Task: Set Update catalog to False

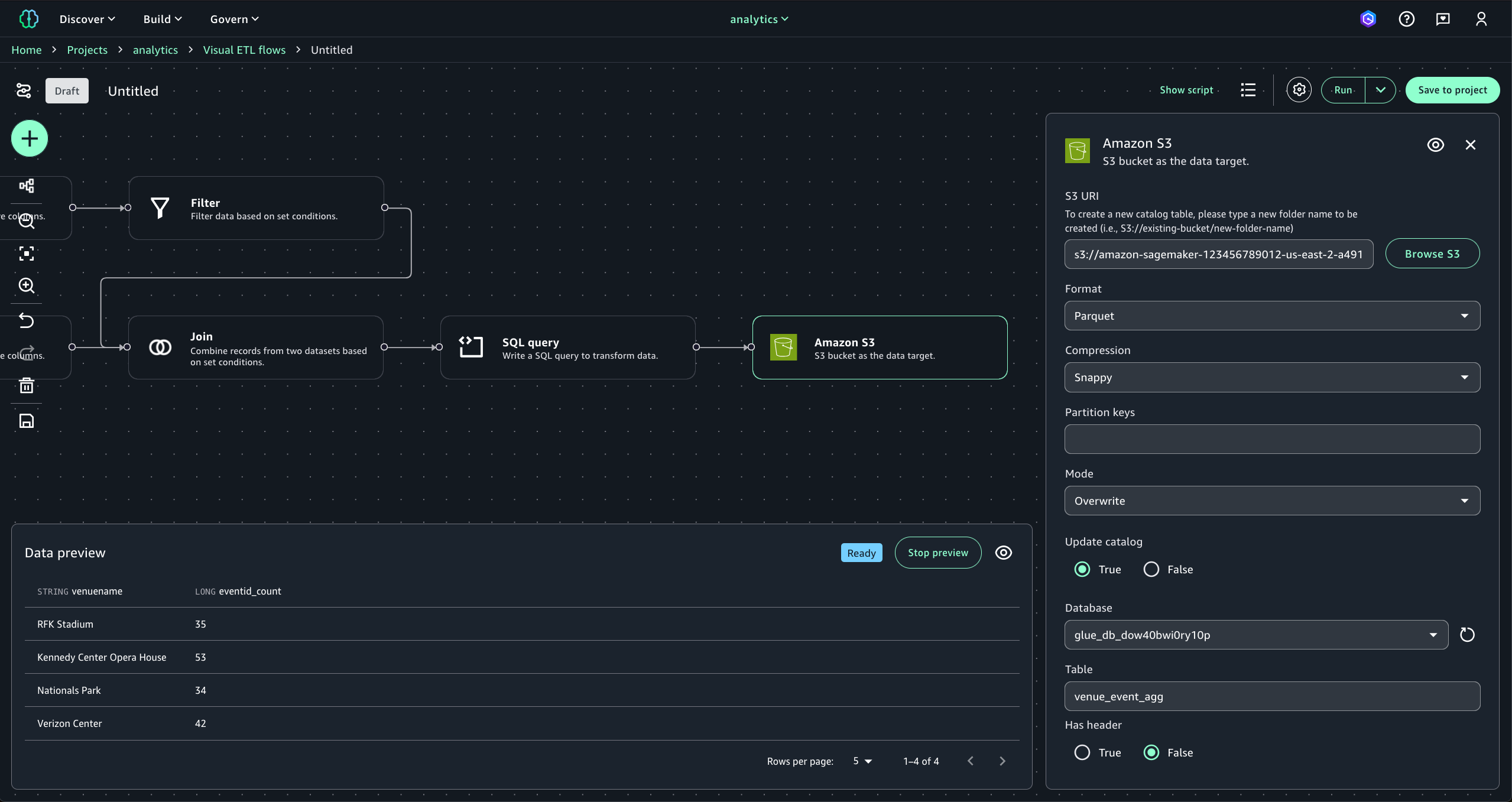Action: (x=1151, y=569)
